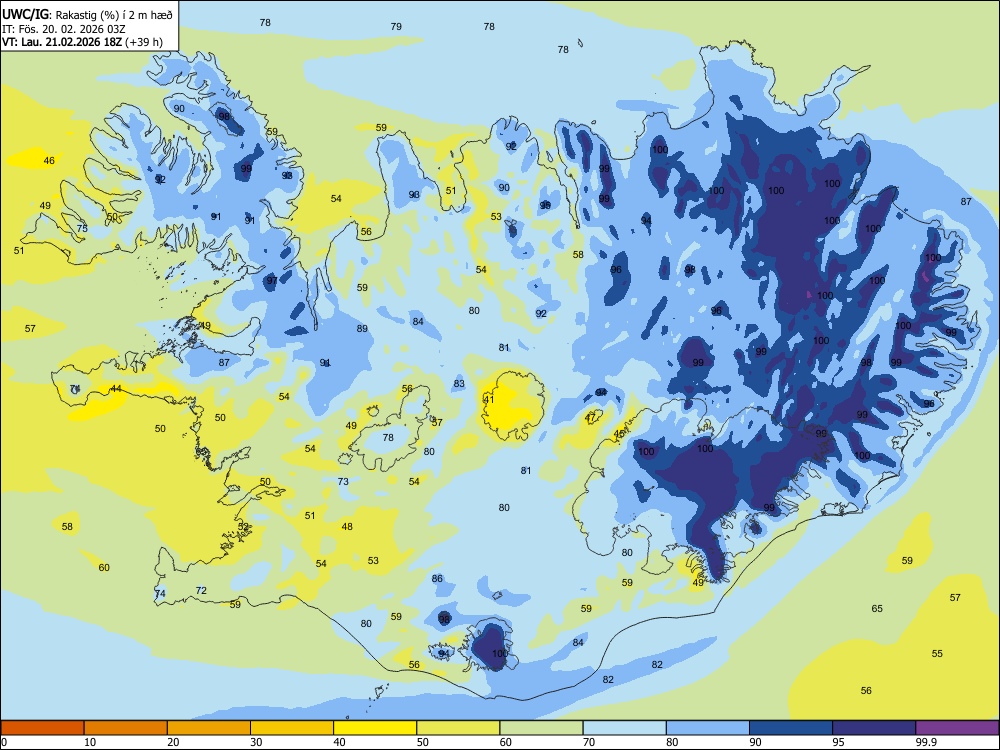Click the value 41 on the yellow glacier
Image resolution: width=1000 pixels, height=750 pixels.
point(489,400)
